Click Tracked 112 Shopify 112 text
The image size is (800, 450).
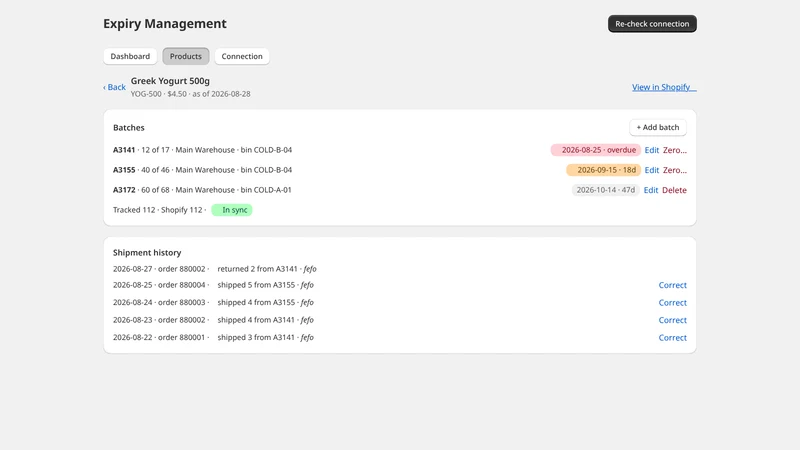click(x=158, y=210)
